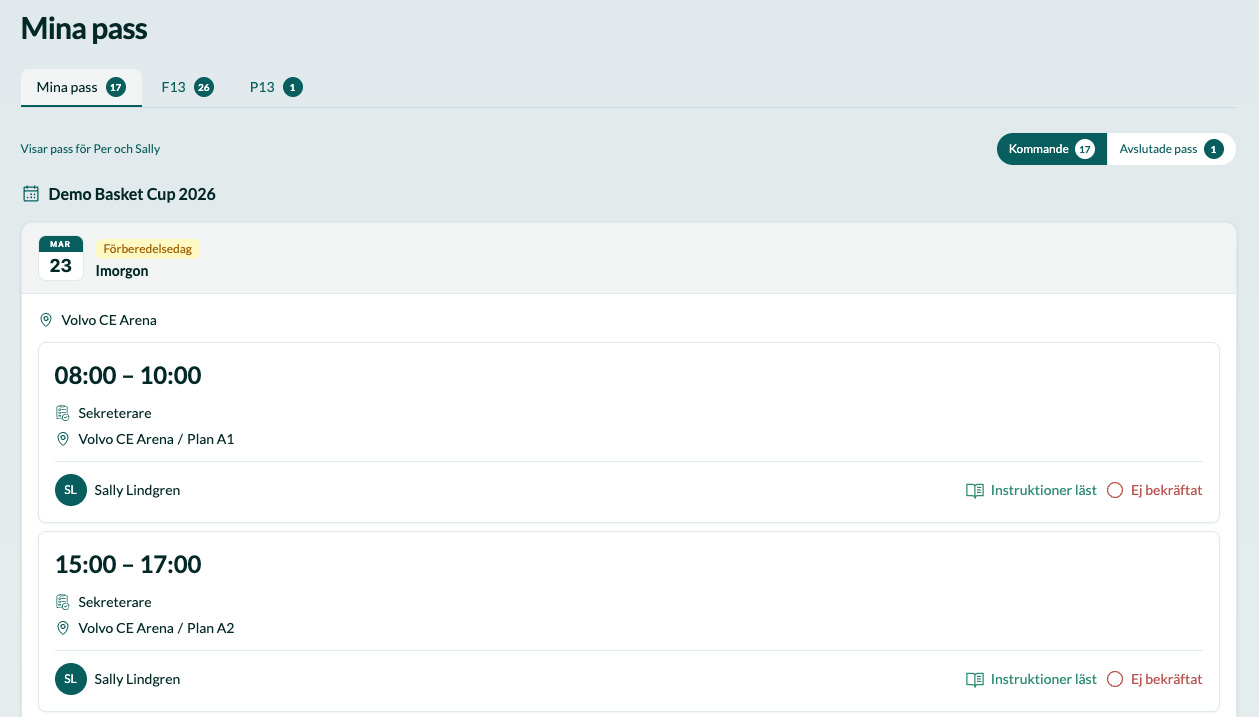Viewport: 1259px width, 717px height.
Task: Switch to Avslutade pass view
Action: [1170, 149]
